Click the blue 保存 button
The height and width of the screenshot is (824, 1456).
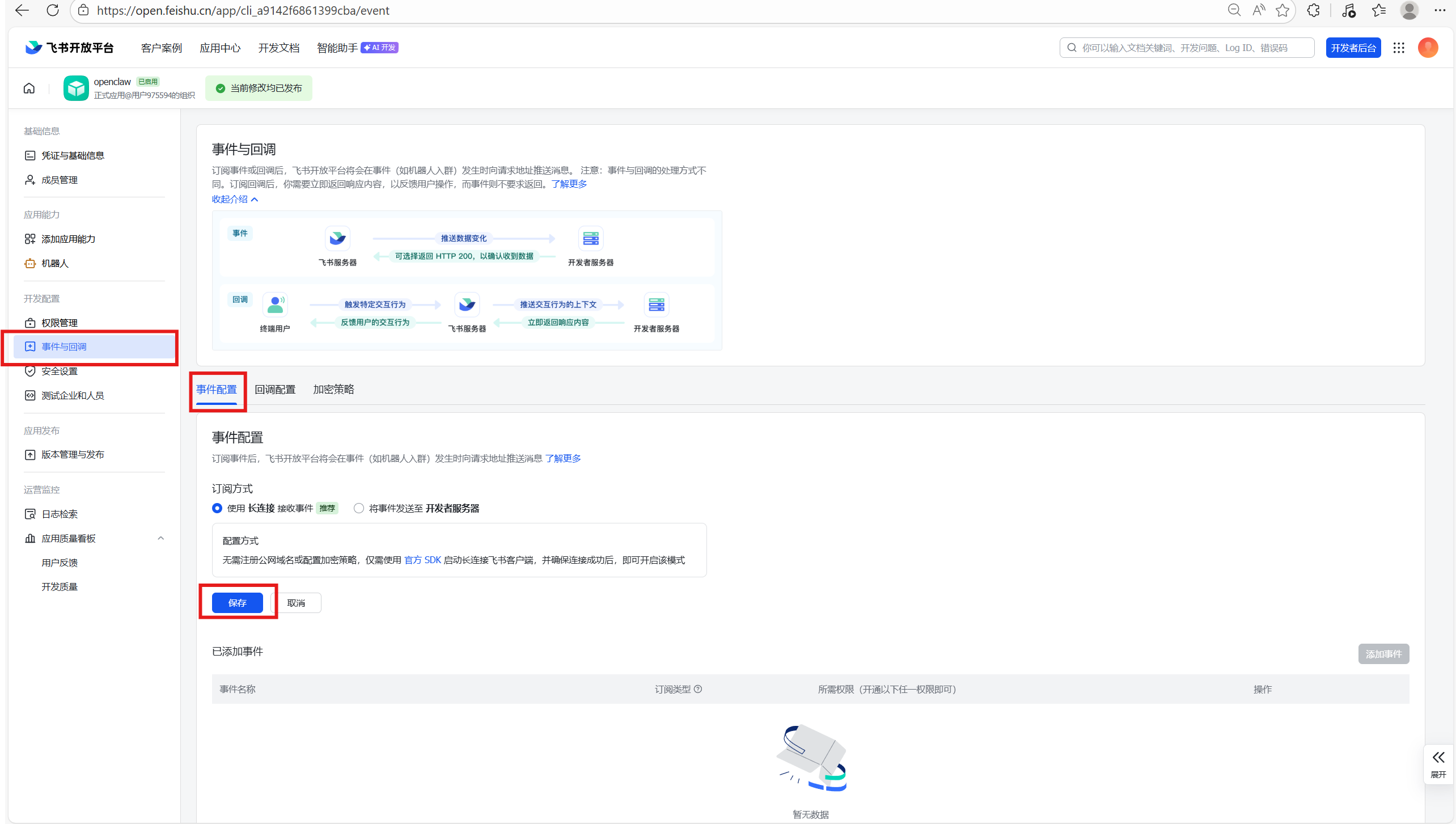(x=237, y=603)
